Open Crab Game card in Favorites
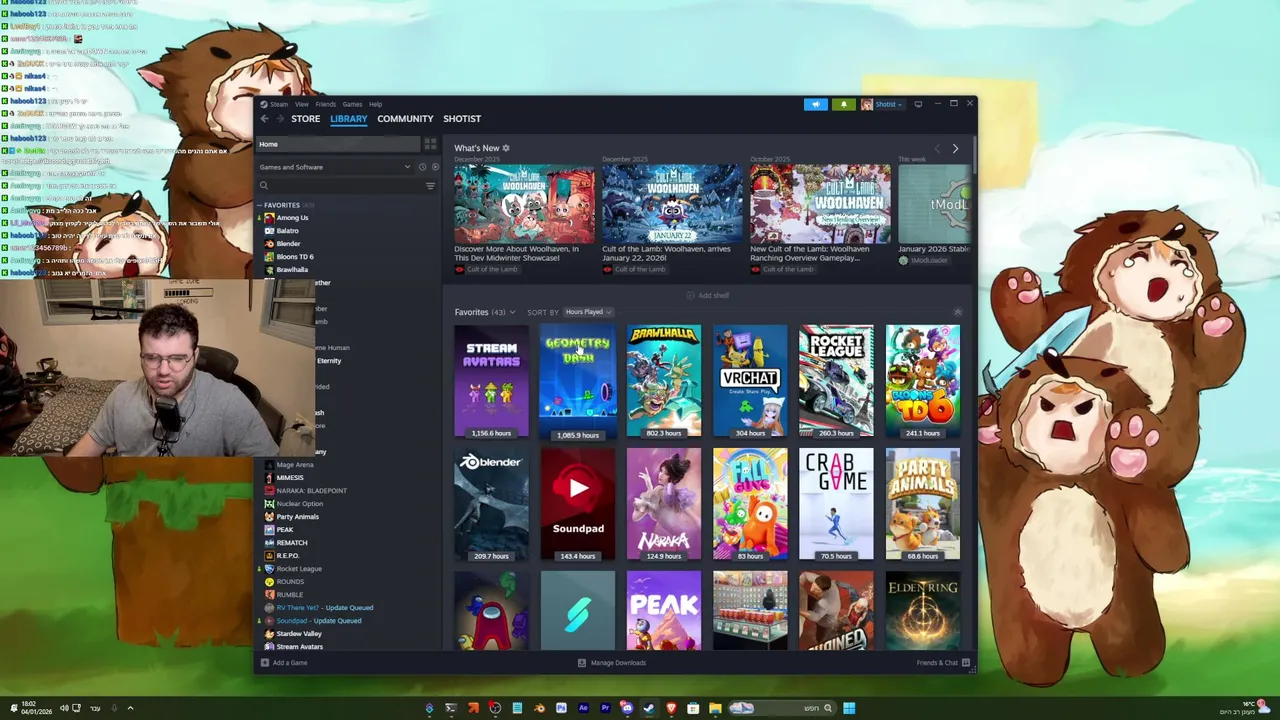 [x=836, y=504]
